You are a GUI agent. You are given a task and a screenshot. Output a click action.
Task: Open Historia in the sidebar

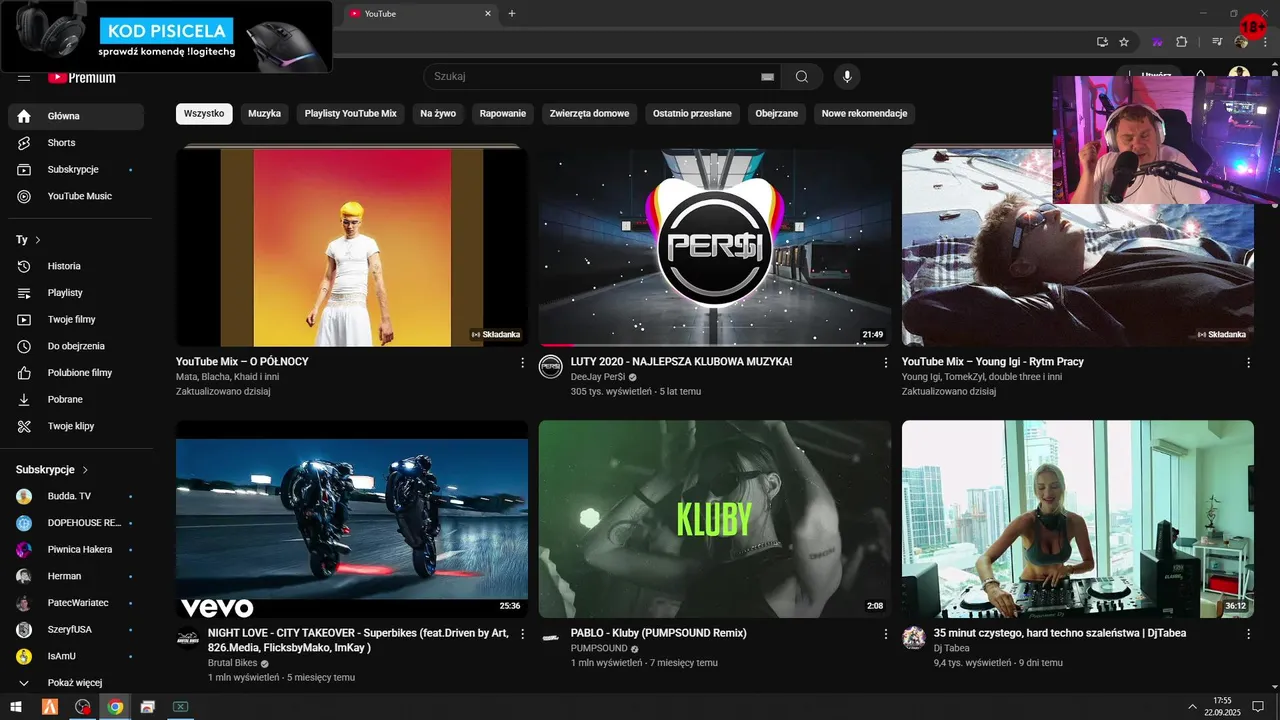76,266
